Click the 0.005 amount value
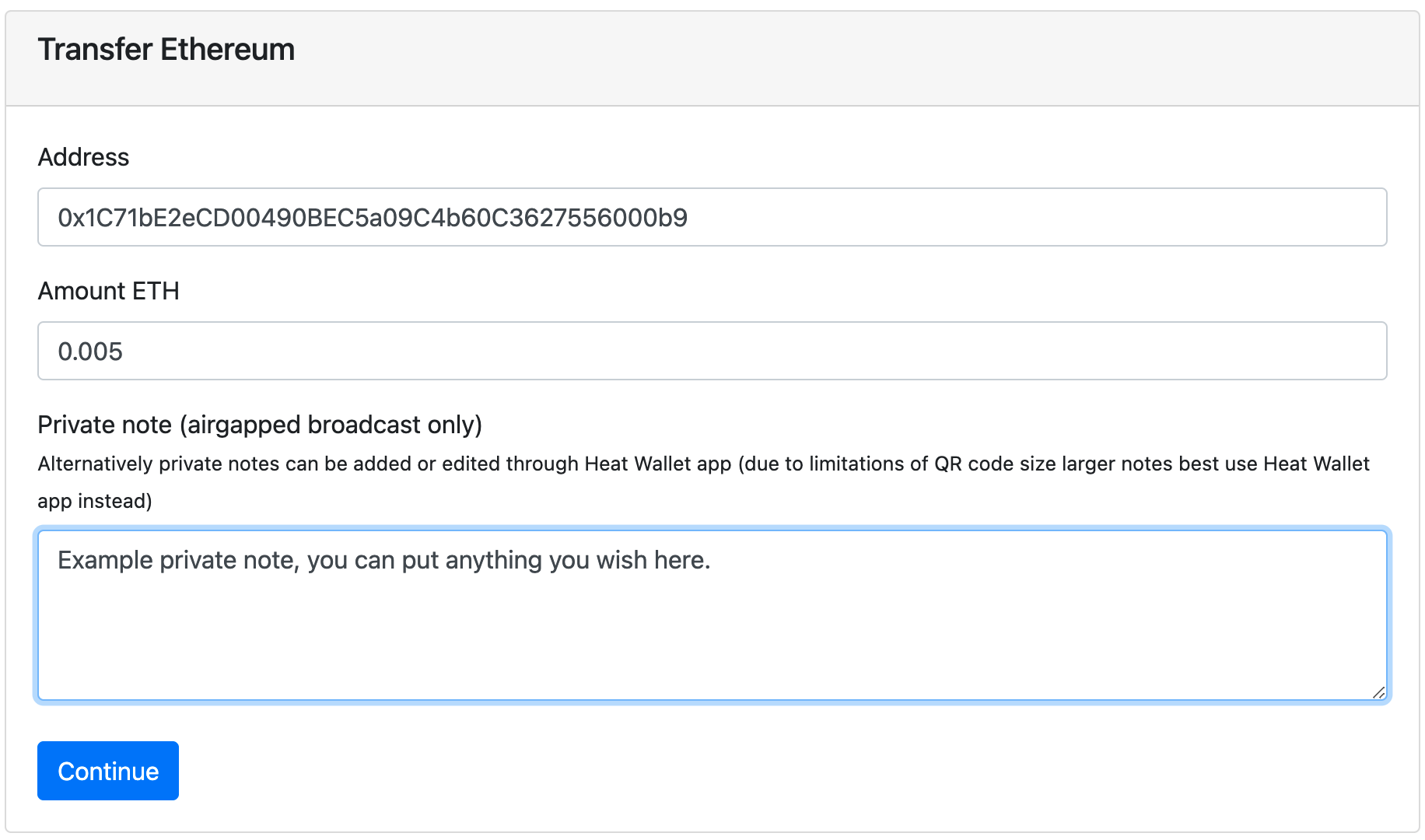 click(90, 352)
